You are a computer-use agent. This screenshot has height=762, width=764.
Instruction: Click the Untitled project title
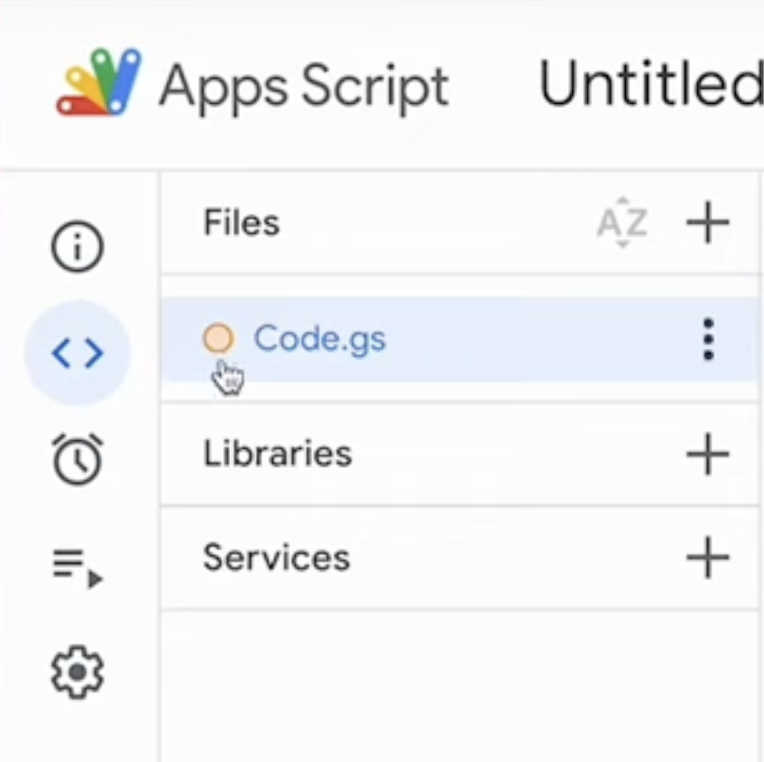click(x=651, y=83)
